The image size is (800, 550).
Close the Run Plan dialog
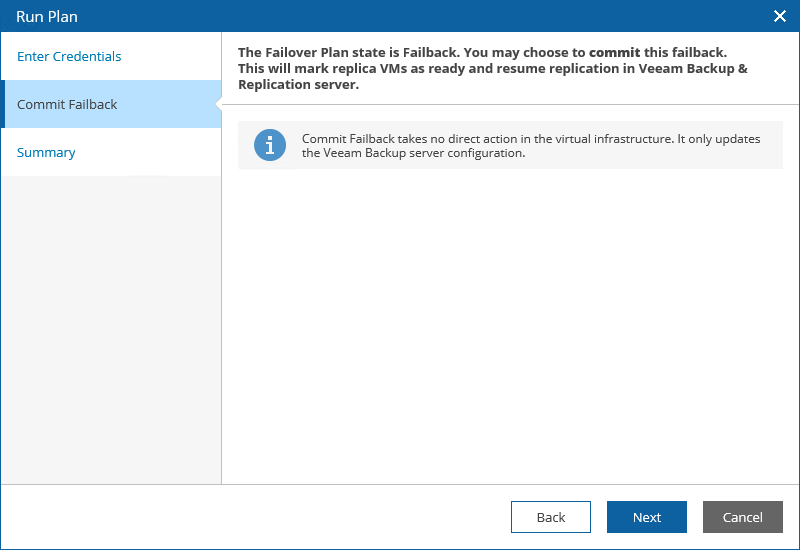[780, 16]
